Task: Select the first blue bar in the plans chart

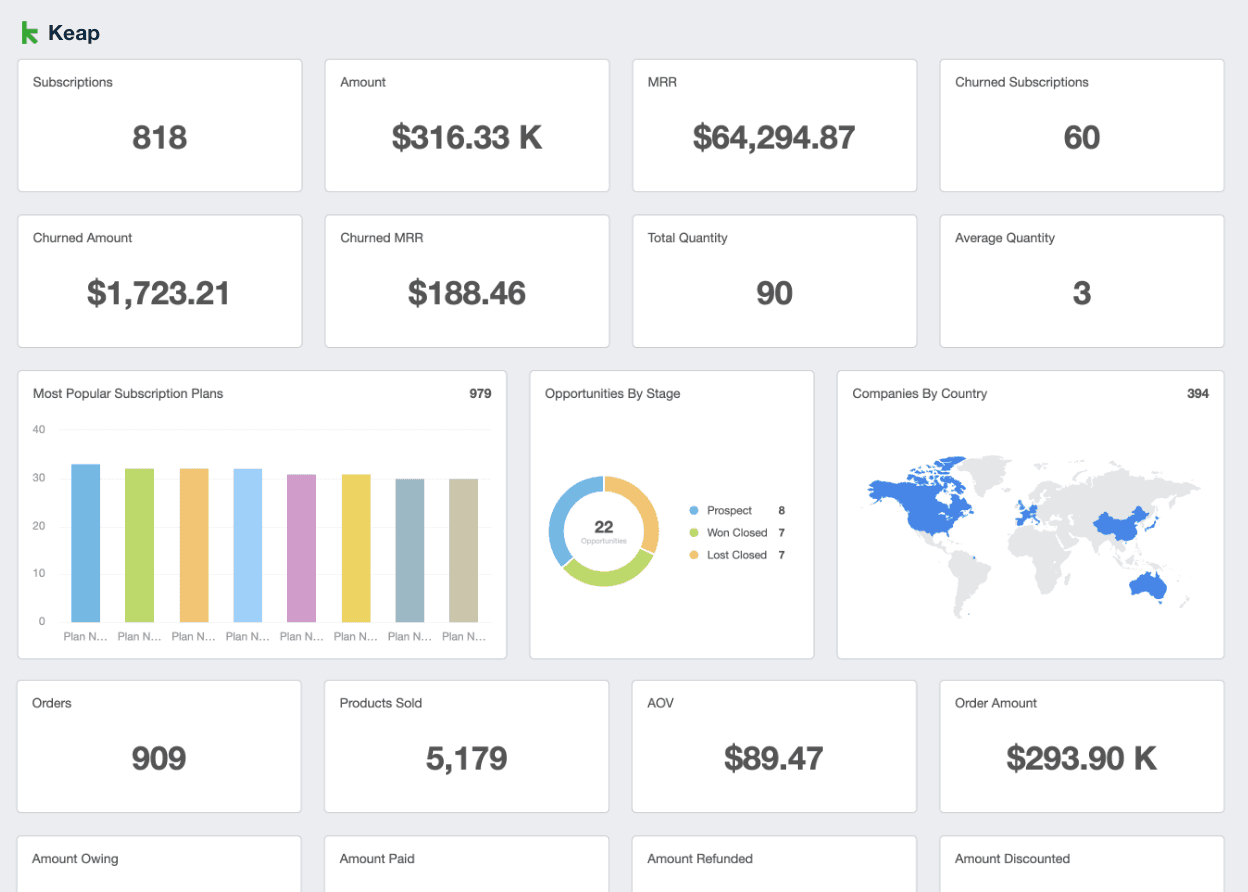Action: pyautogui.click(x=83, y=540)
